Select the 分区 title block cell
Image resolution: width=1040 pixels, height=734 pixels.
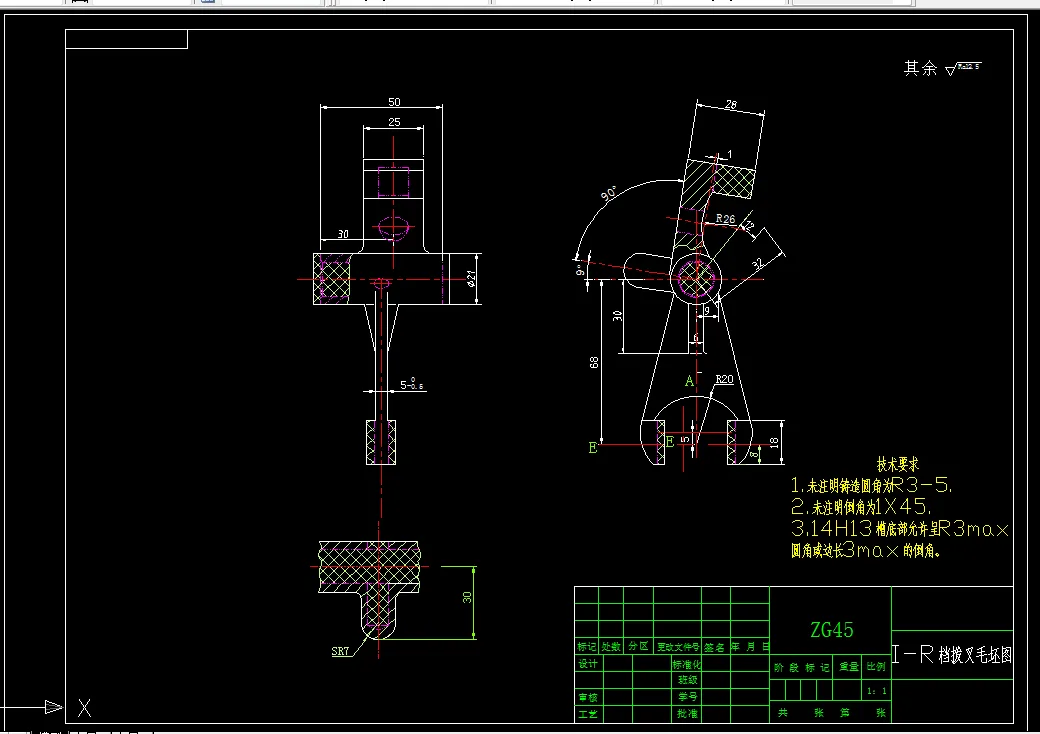tap(638, 646)
